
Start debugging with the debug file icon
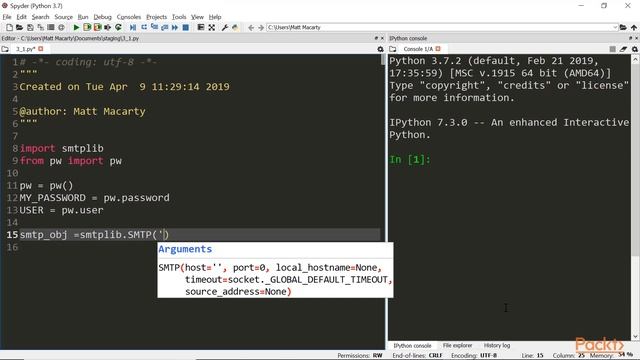[133, 27]
